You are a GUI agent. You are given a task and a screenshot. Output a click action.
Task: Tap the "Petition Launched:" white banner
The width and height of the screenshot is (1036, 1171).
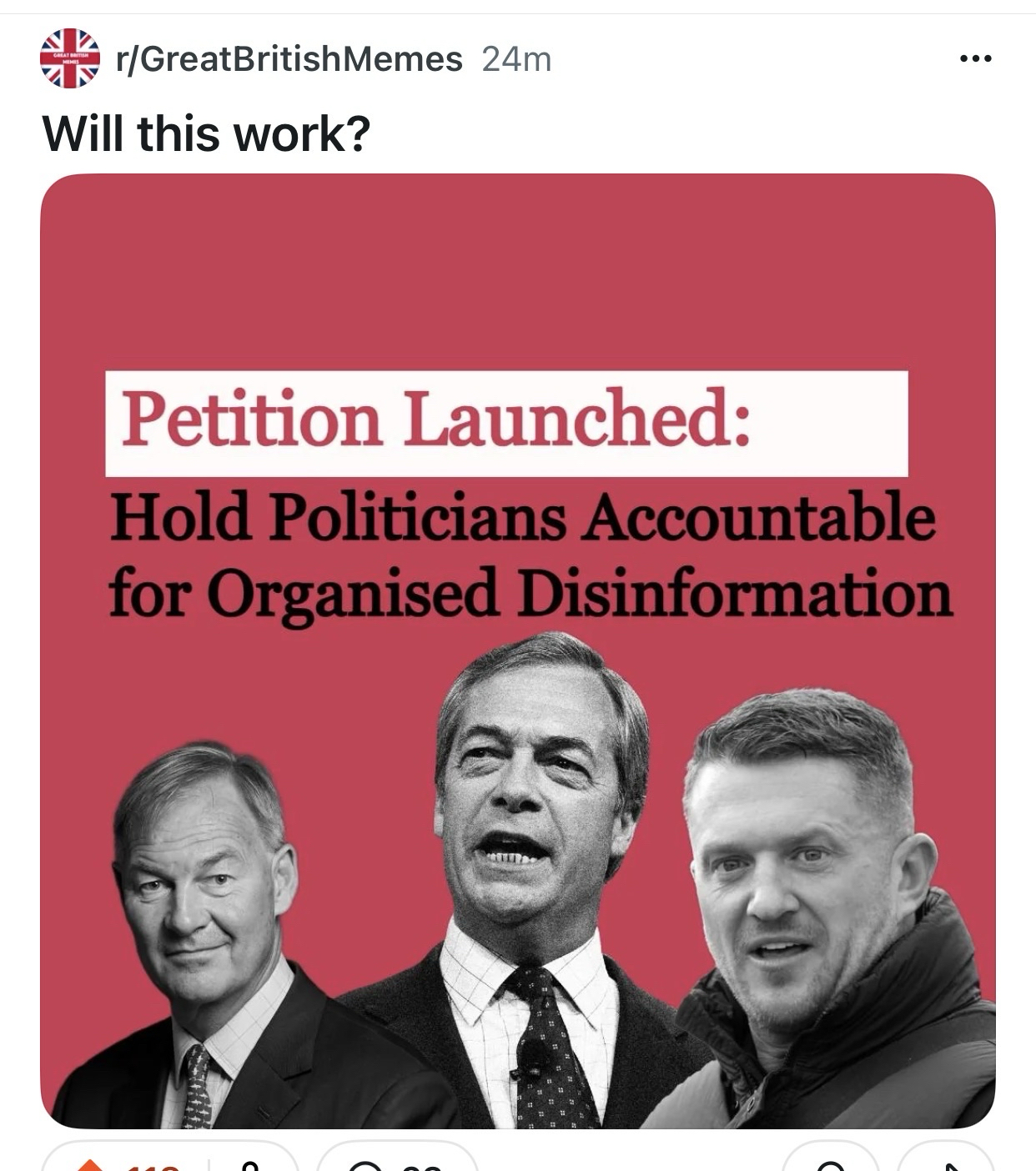pyautogui.click(x=505, y=423)
